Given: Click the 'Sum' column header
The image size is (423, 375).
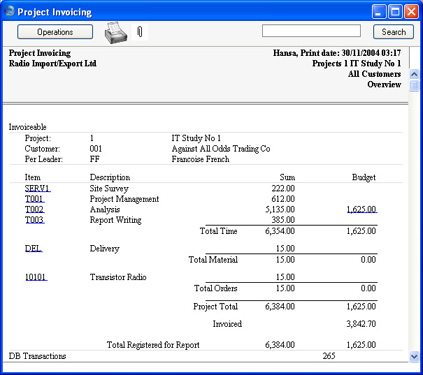Looking at the screenshot, I should [287, 177].
